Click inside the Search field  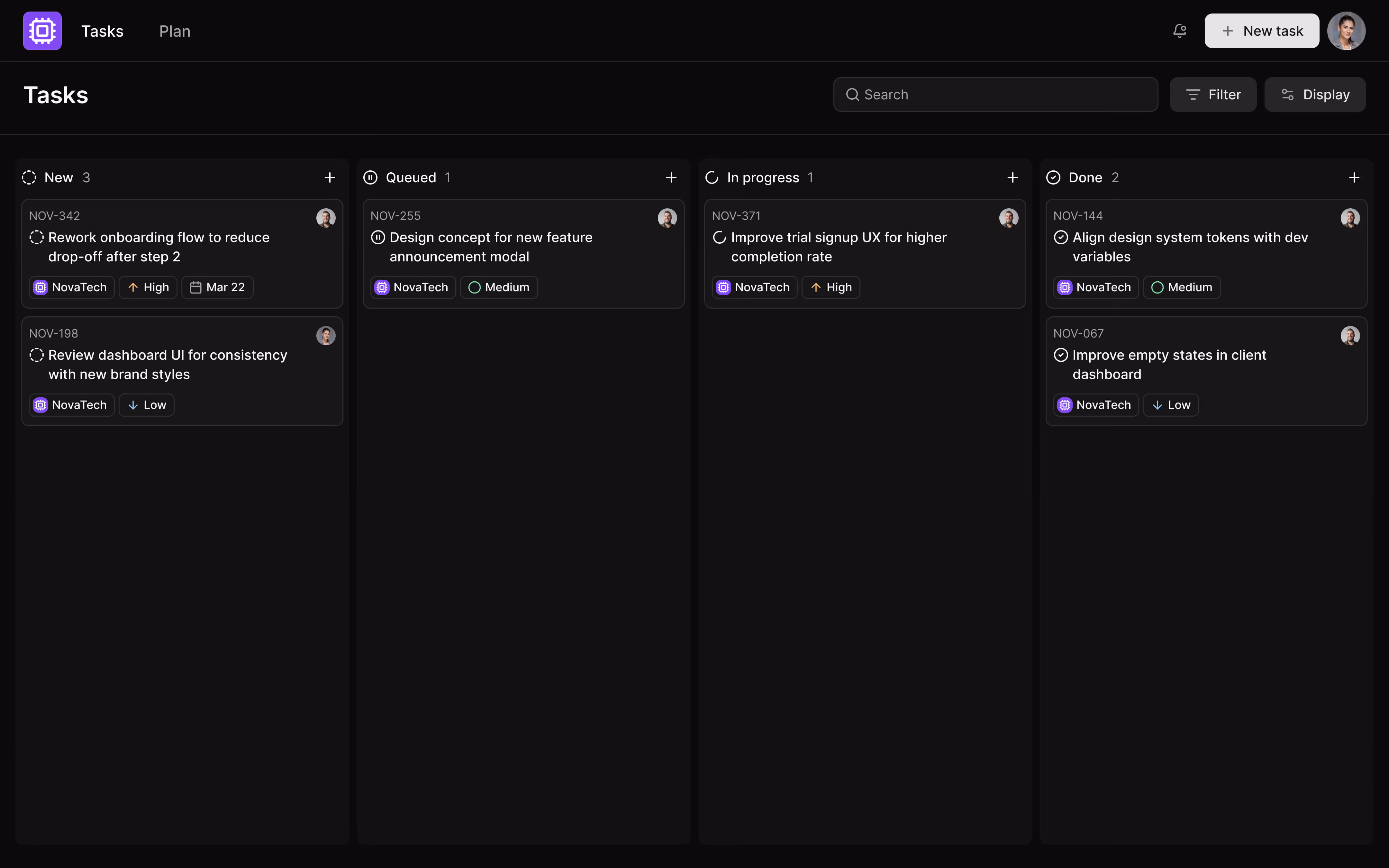pos(976,94)
